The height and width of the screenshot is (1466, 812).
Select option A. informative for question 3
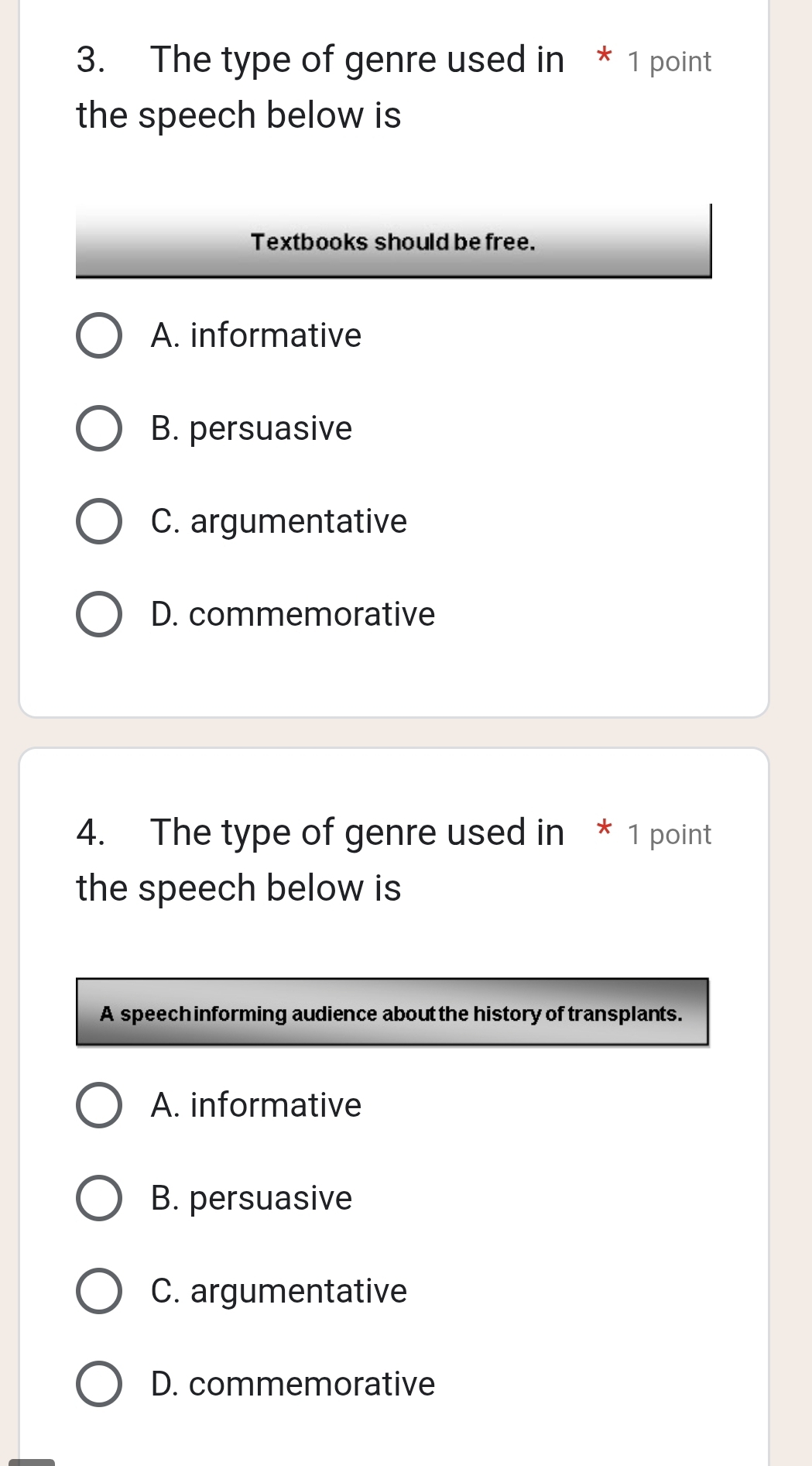99,335
